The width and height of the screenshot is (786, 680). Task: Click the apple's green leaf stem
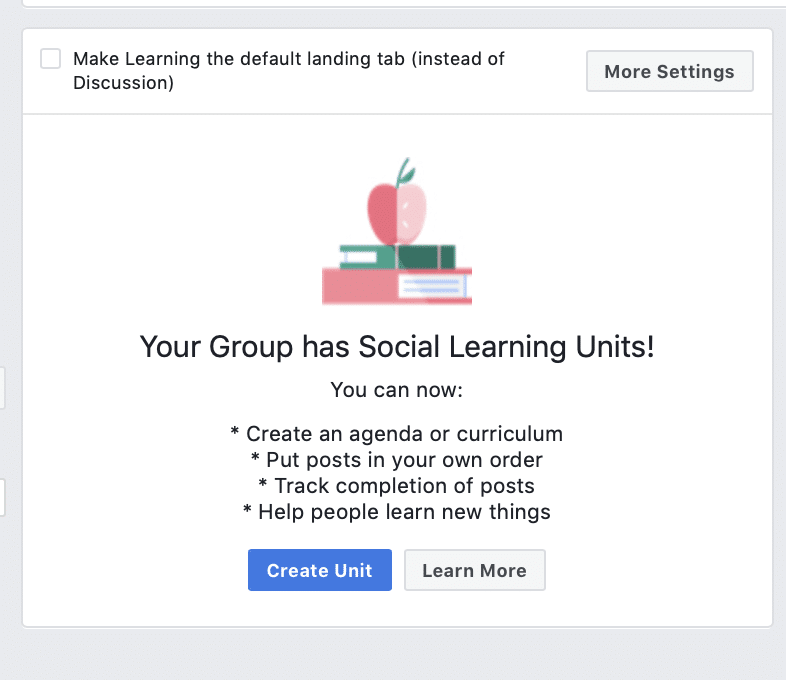coord(406,172)
